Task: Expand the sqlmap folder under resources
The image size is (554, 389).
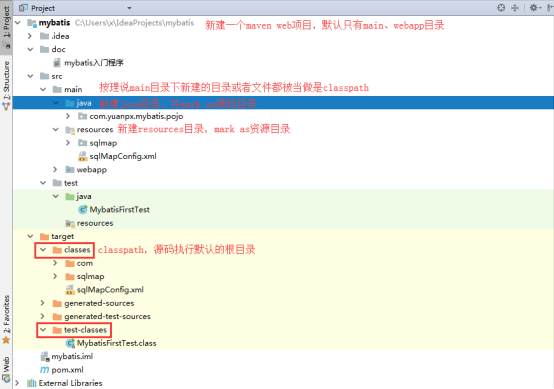Action: [68, 143]
